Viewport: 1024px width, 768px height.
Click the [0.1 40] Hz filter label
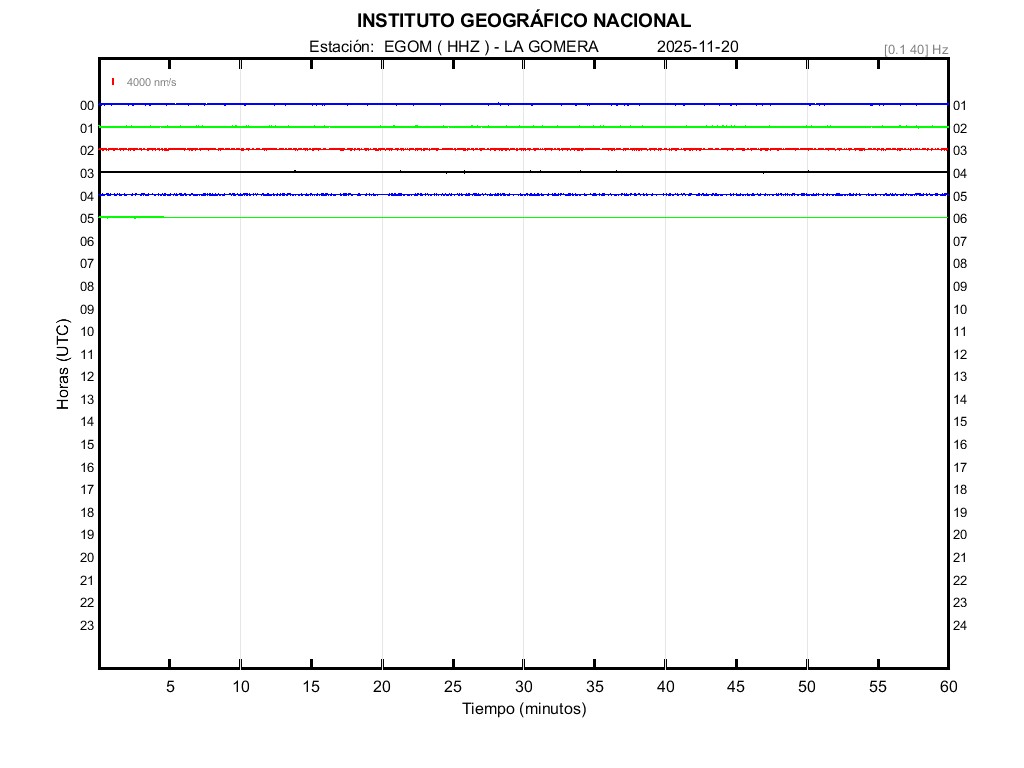(915, 49)
